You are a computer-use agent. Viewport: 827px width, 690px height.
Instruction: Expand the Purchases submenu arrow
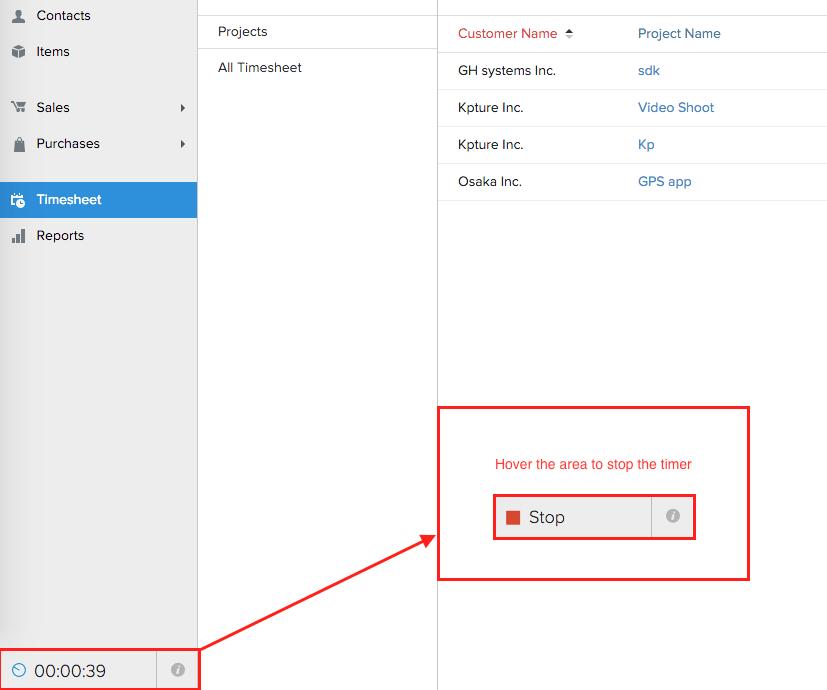click(x=183, y=144)
